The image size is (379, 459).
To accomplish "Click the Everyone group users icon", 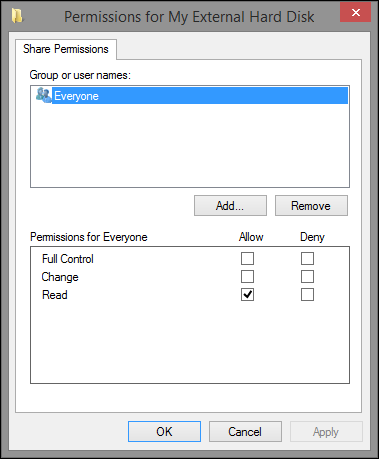I will pos(44,95).
